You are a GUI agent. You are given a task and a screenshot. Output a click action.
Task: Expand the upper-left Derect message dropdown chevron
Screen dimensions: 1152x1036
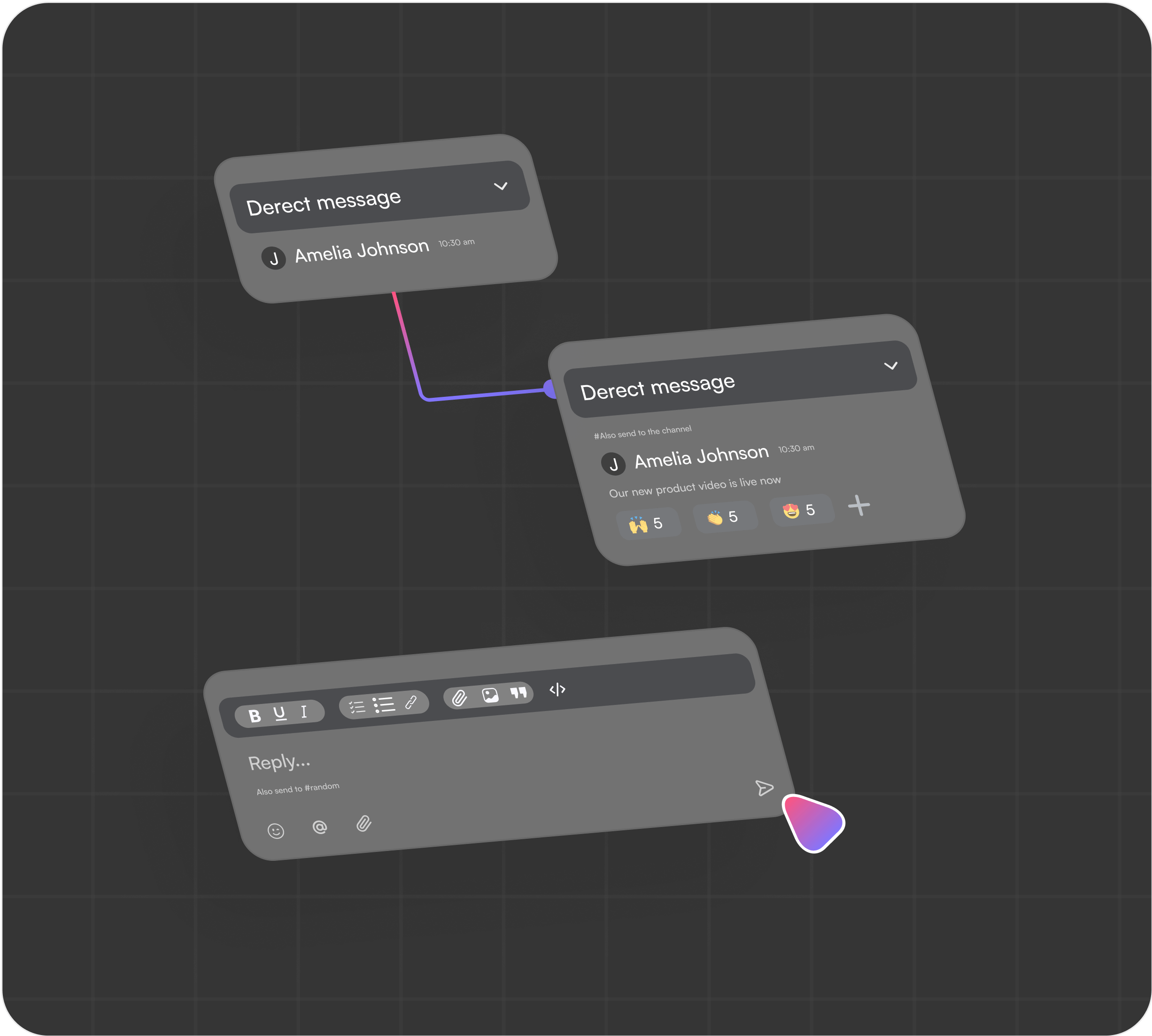click(500, 186)
